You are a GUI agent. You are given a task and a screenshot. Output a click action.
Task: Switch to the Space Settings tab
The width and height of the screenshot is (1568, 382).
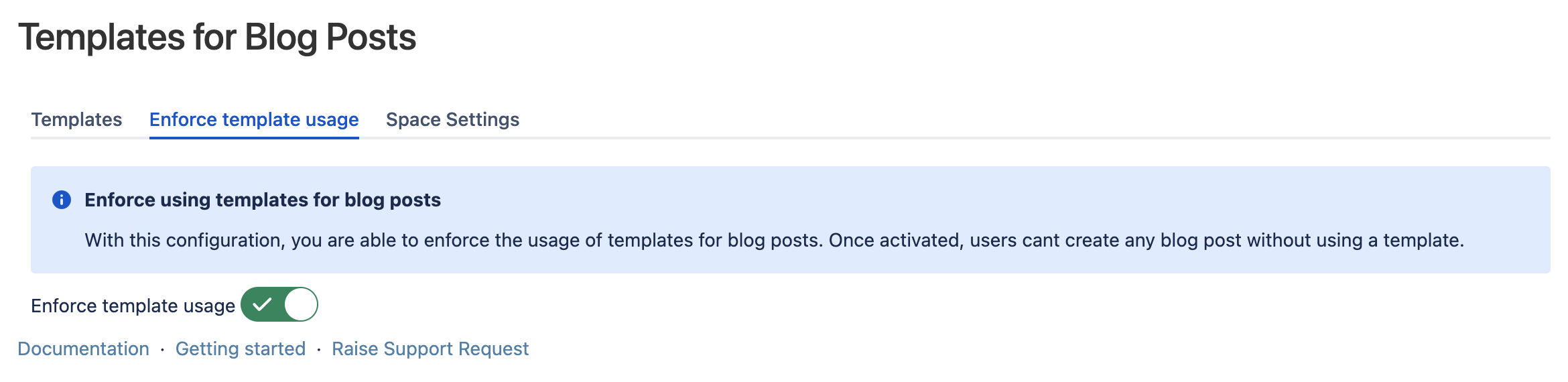click(452, 119)
